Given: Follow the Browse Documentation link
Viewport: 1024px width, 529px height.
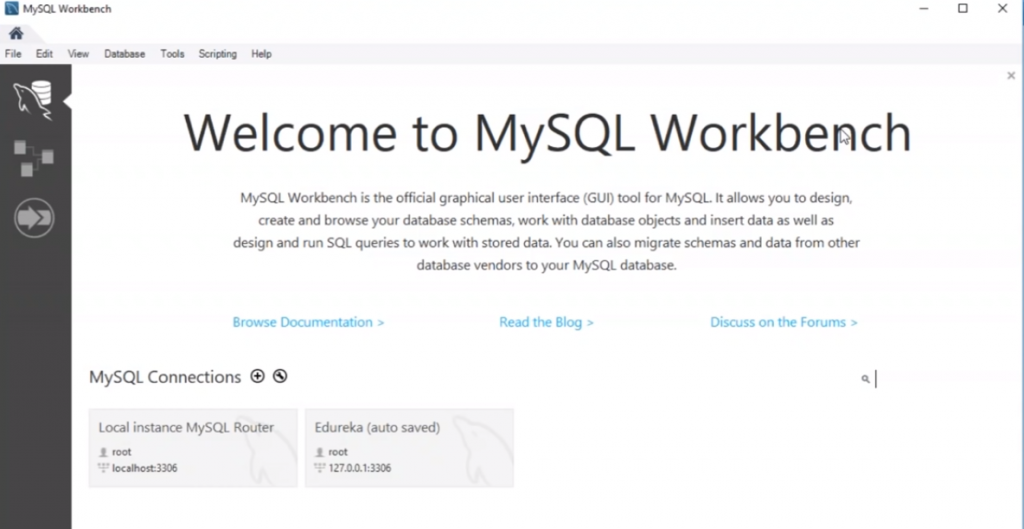Looking at the screenshot, I should click(x=308, y=322).
